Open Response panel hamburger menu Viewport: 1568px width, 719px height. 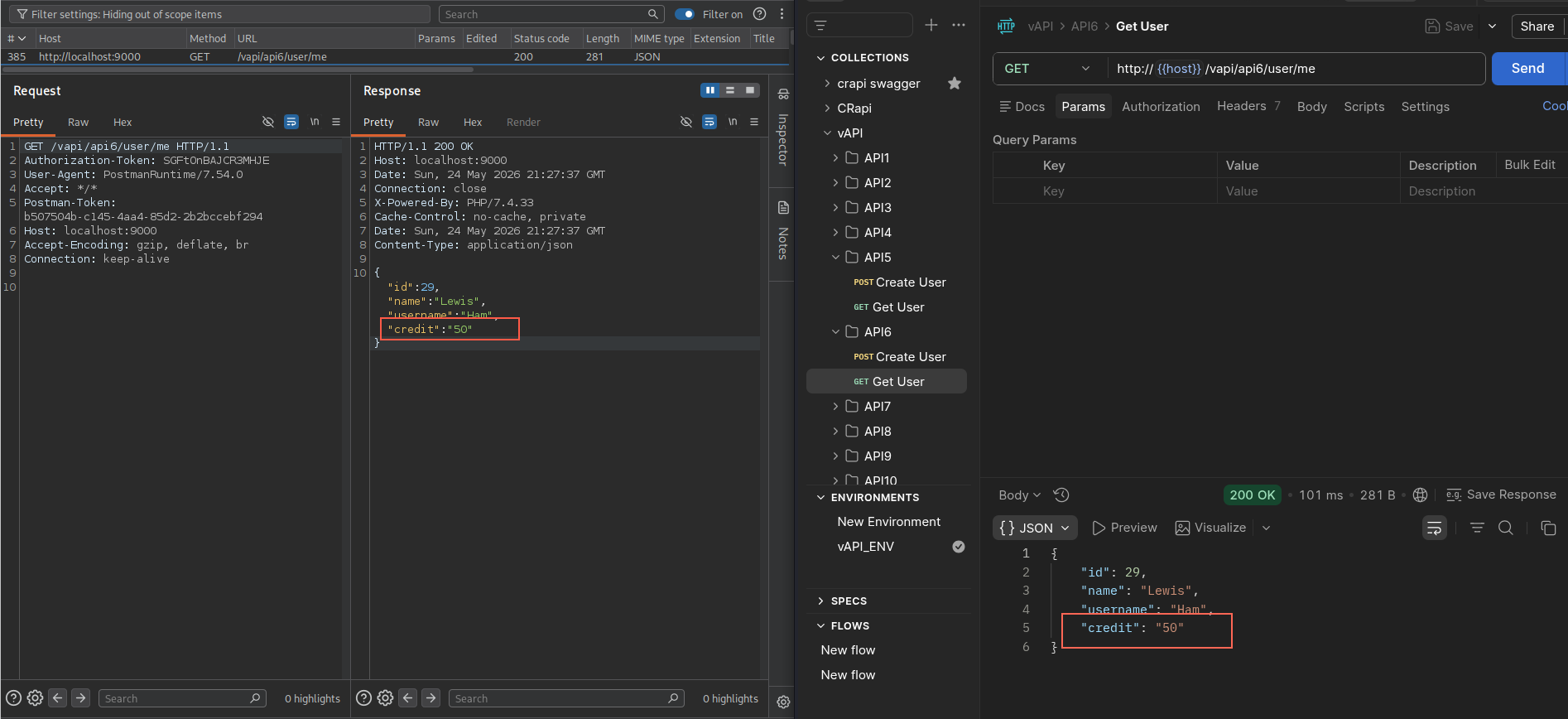[x=754, y=122]
